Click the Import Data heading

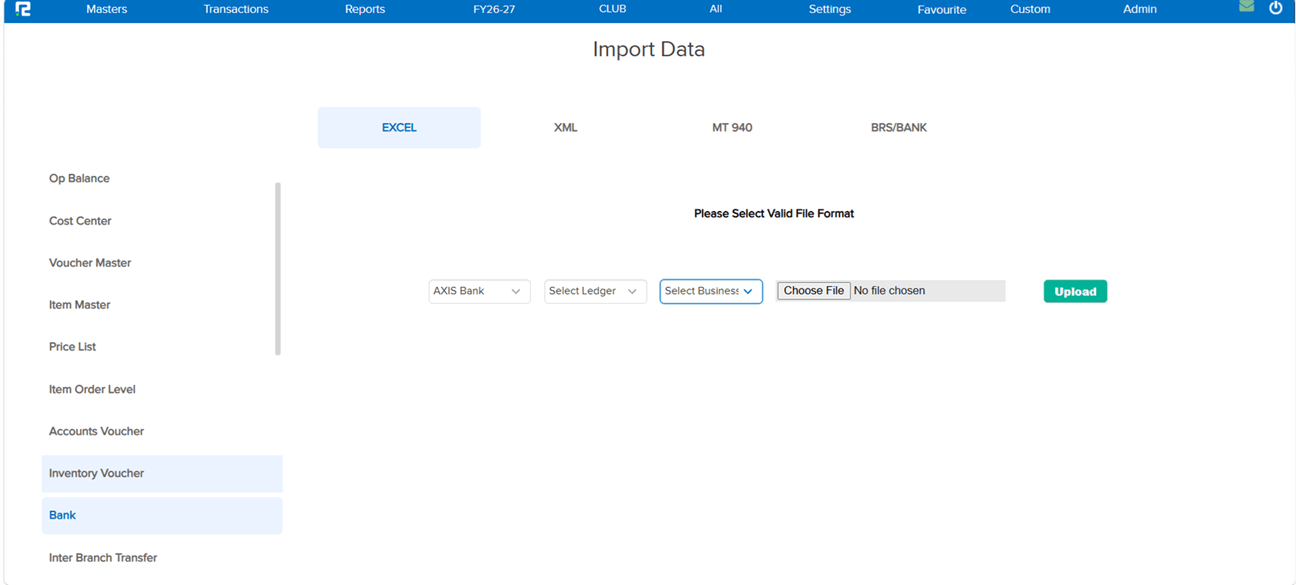649,50
